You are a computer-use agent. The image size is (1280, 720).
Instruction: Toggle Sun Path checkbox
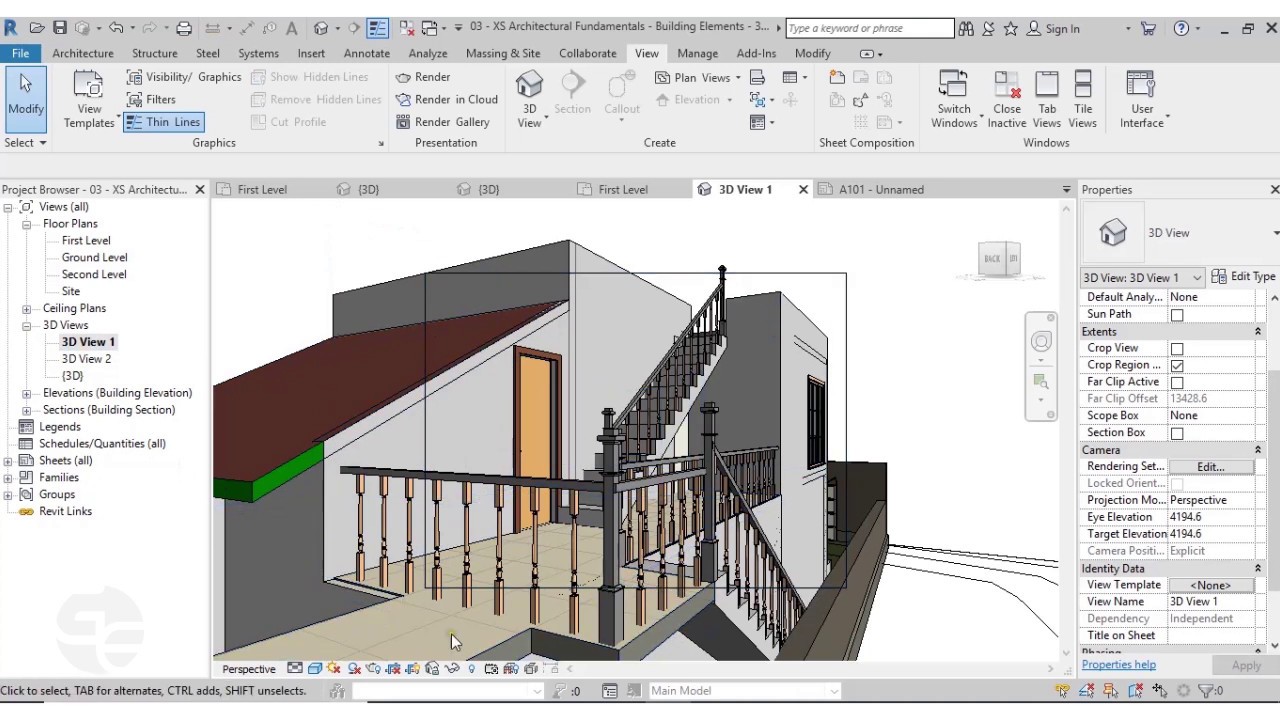1177,315
